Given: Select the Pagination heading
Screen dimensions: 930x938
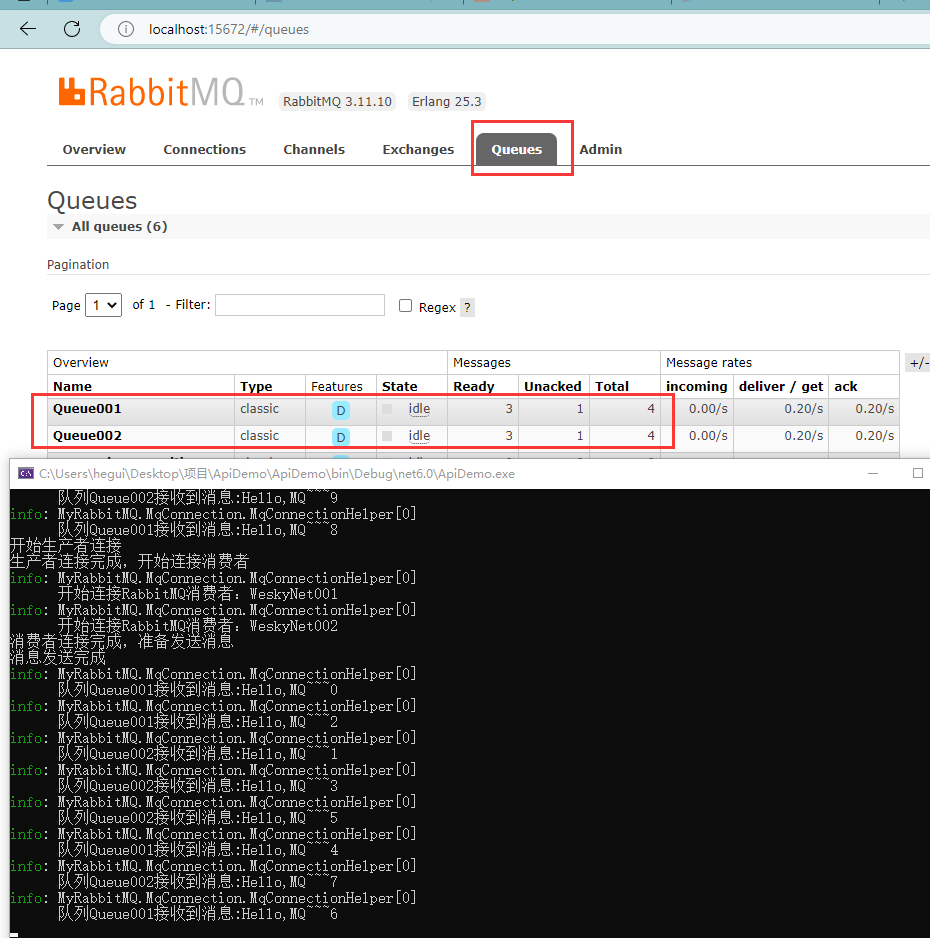Looking at the screenshot, I should tap(78, 264).
